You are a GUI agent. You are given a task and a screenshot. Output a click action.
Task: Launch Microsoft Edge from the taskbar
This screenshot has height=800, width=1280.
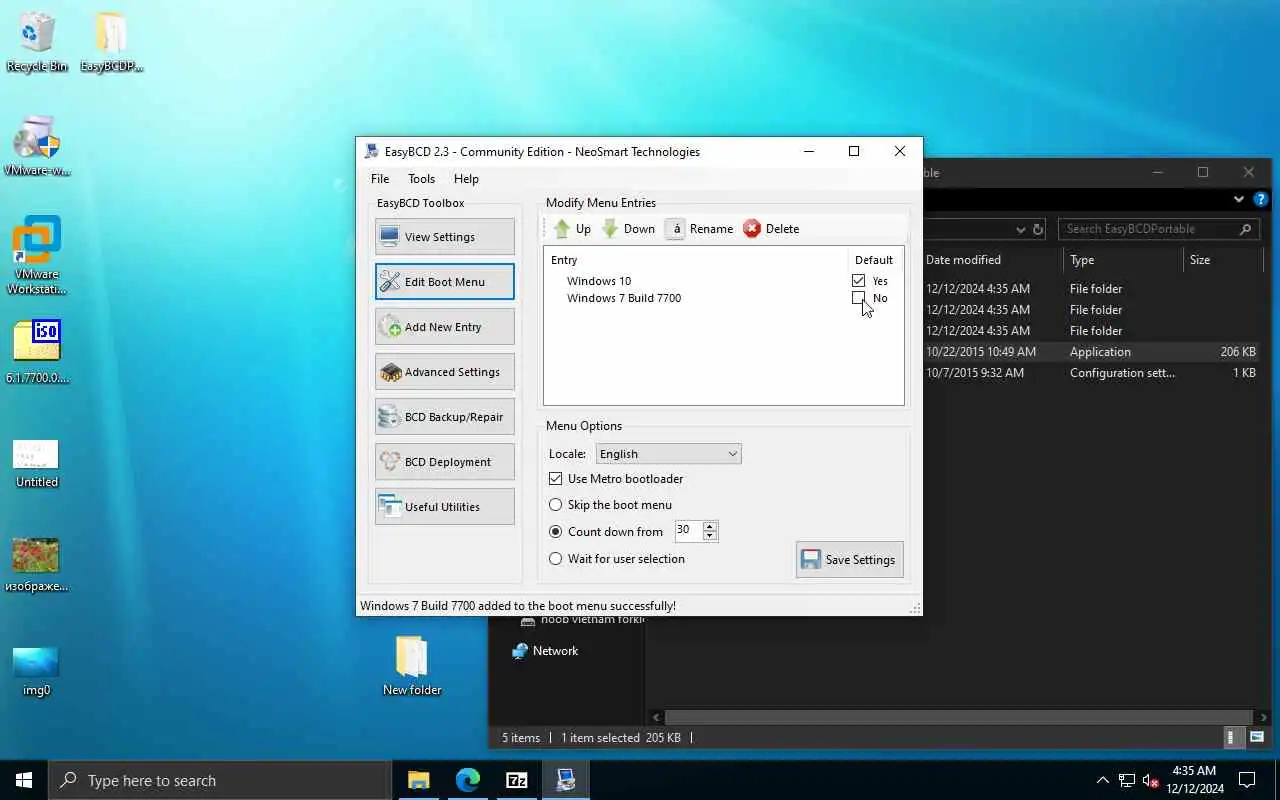pos(467,780)
